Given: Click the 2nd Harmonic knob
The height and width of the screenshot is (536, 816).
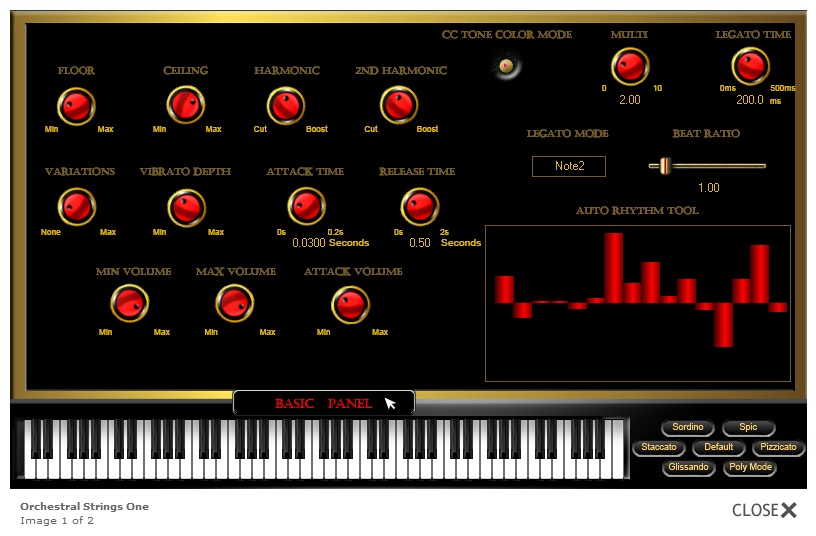Looking at the screenshot, I should coord(399,105).
